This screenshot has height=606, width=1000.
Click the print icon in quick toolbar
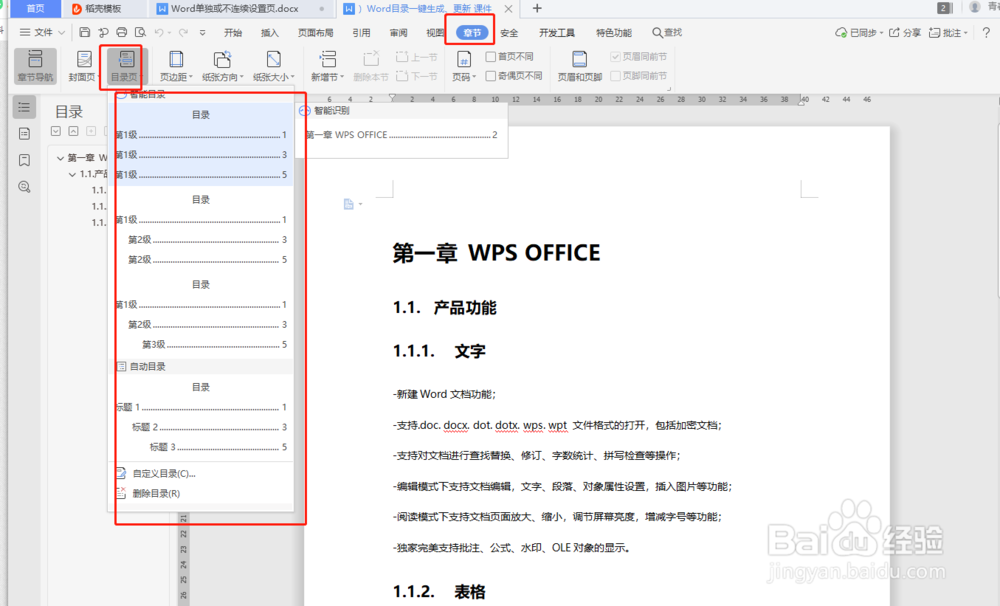pyautogui.click(x=122, y=33)
